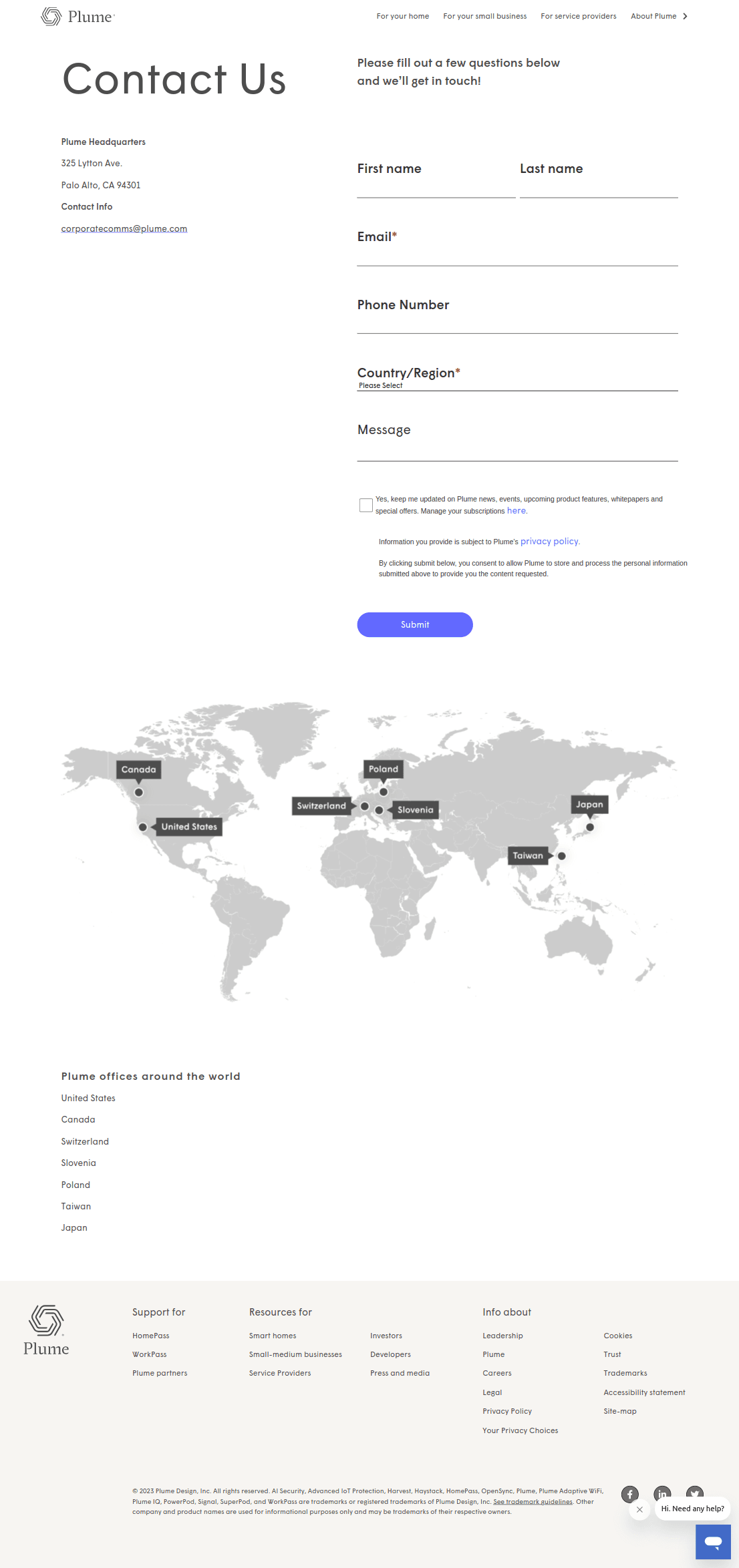This screenshot has height=1568, width=739.
Task: Expand the navigation with the right chevron arrow
Action: click(685, 16)
